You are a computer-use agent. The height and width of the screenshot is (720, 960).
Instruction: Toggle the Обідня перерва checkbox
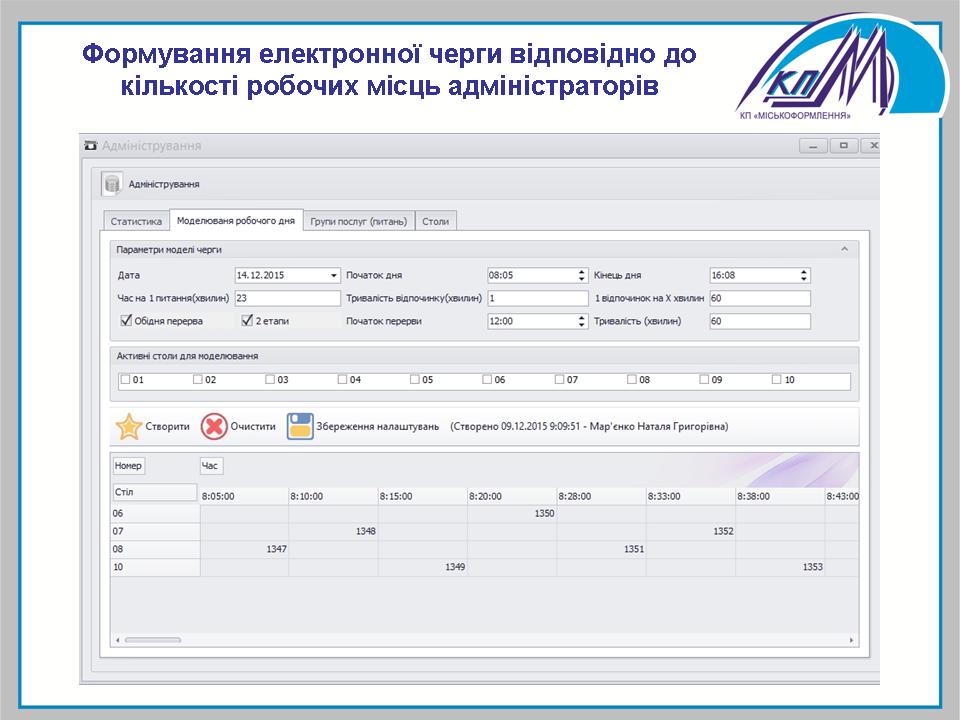pyautogui.click(x=126, y=321)
